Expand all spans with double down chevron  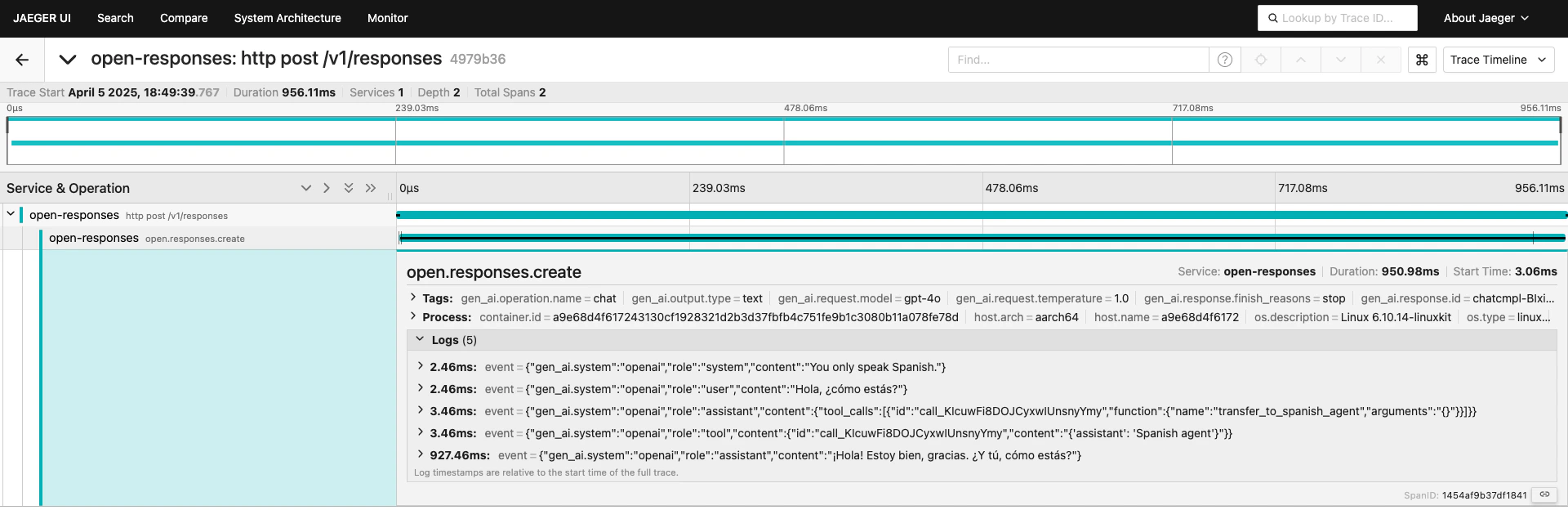(349, 188)
